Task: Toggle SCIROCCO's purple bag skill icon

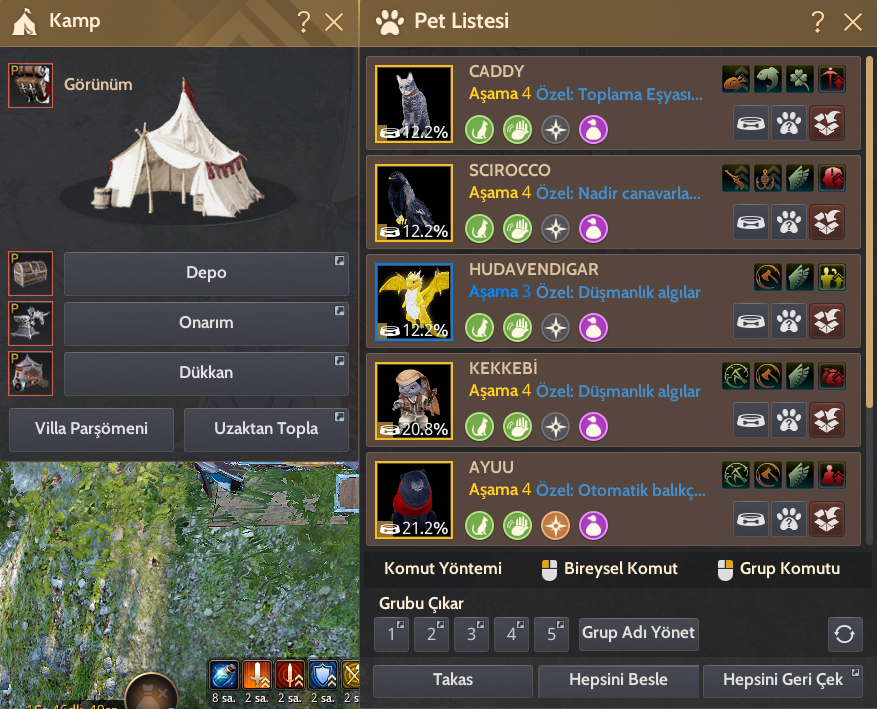Action: tap(593, 229)
